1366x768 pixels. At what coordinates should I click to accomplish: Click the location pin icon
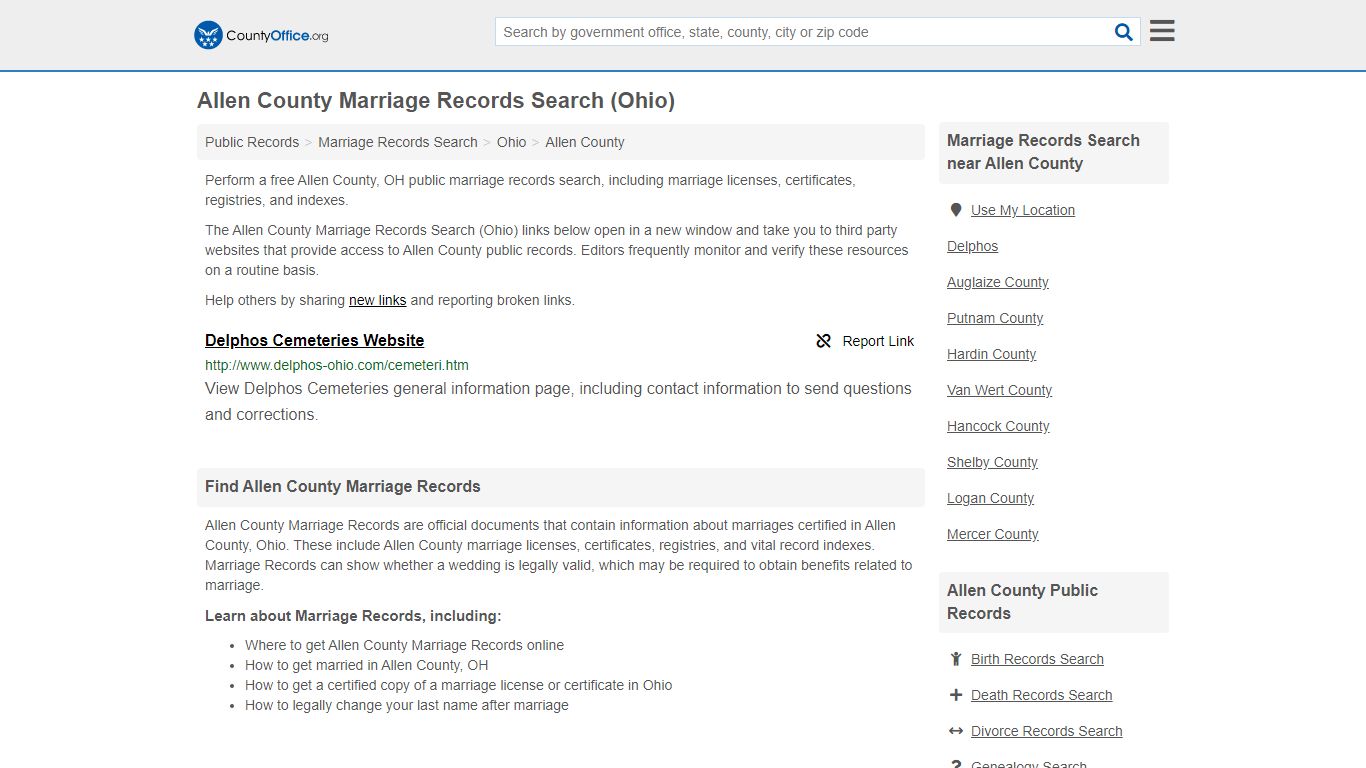tap(956, 210)
